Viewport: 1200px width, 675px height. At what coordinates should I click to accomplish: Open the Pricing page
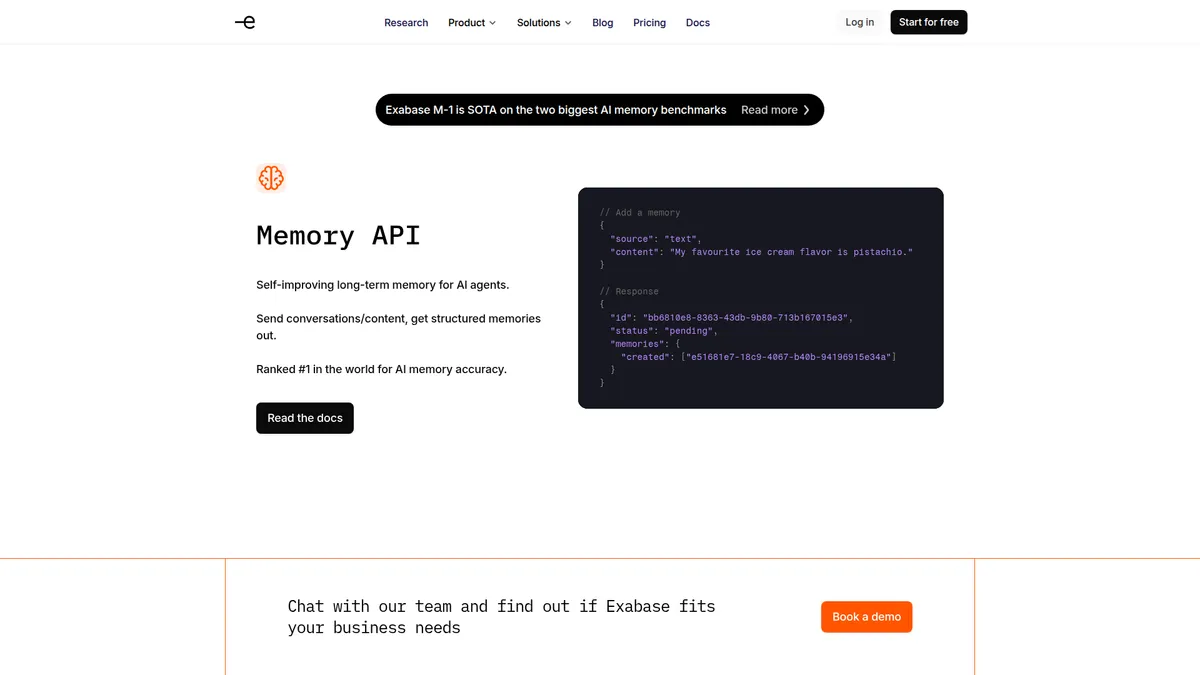click(649, 22)
